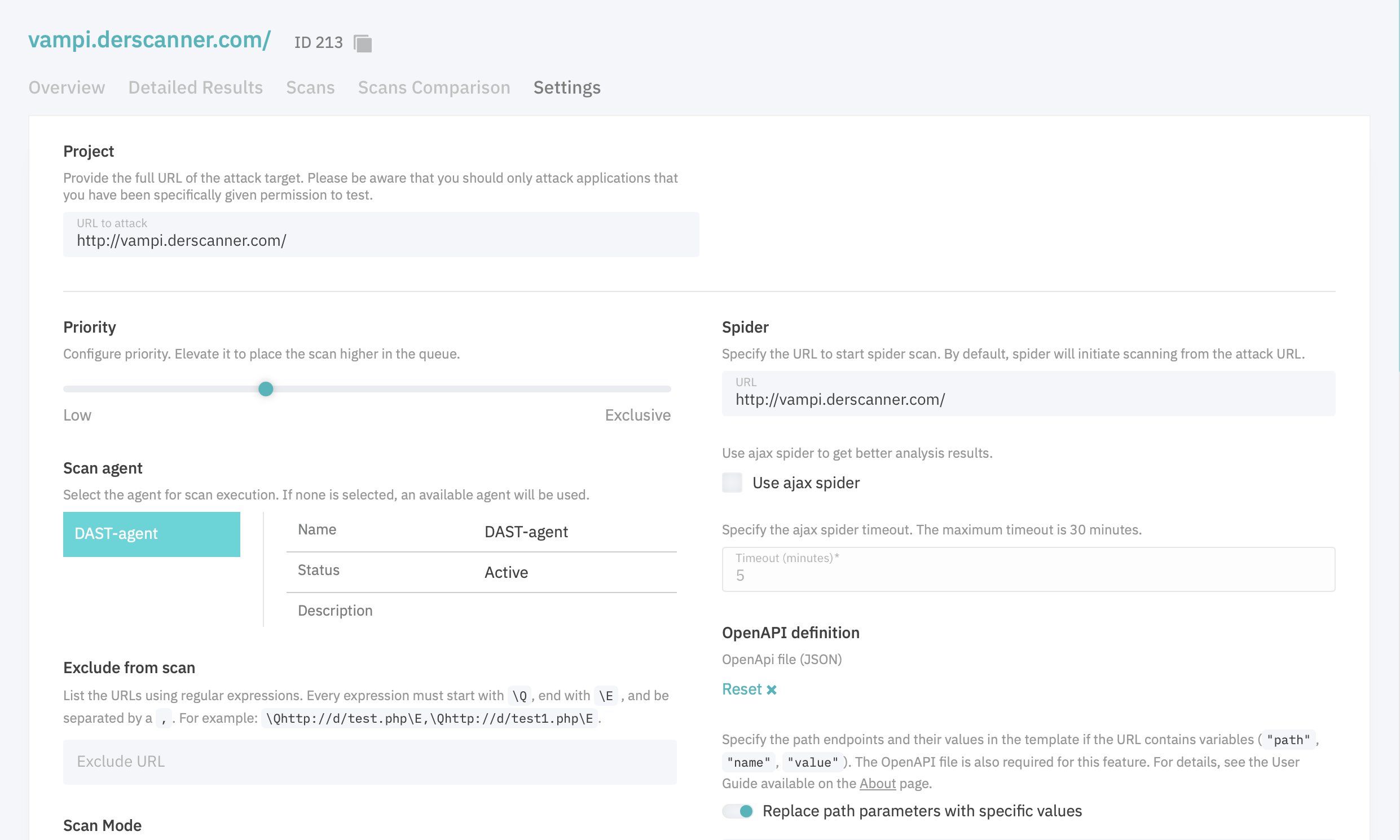Click the Exclusive priority label

pyautogui.click(x=638, y=415)
